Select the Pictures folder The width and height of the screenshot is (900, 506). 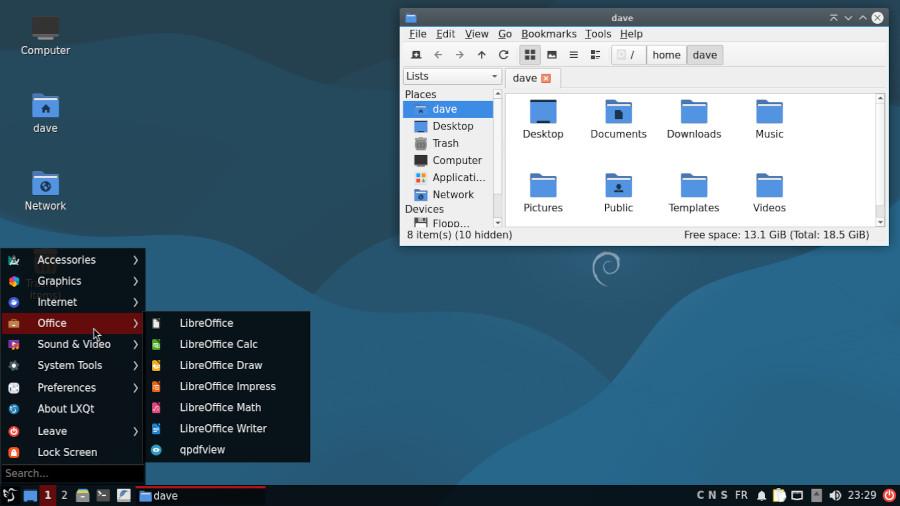(x=543, y=193)
